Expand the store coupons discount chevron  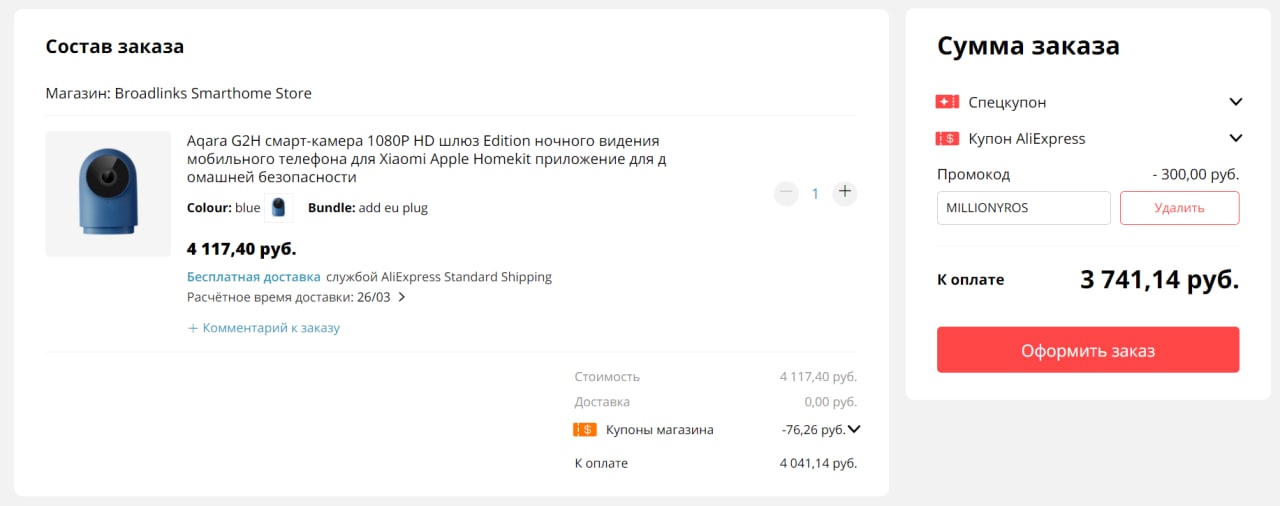click(854, 430)
